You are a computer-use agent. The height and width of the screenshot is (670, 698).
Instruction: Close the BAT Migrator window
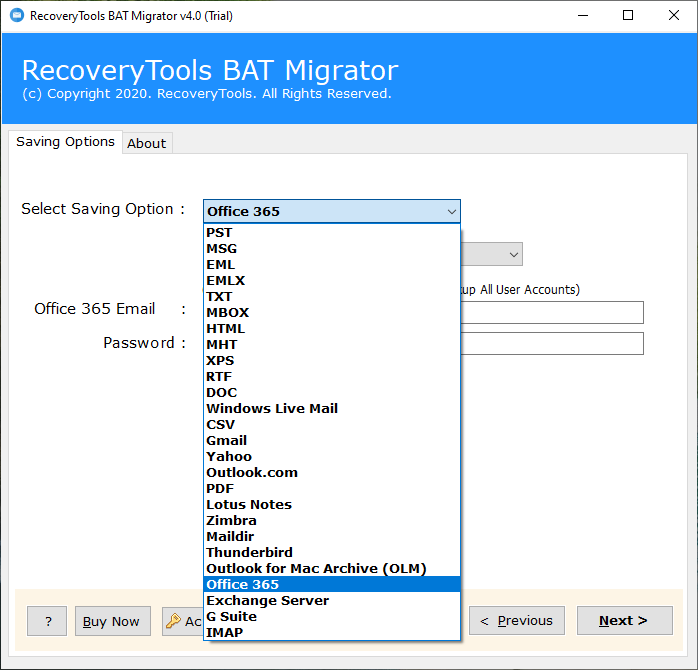(x=674, y=16)
